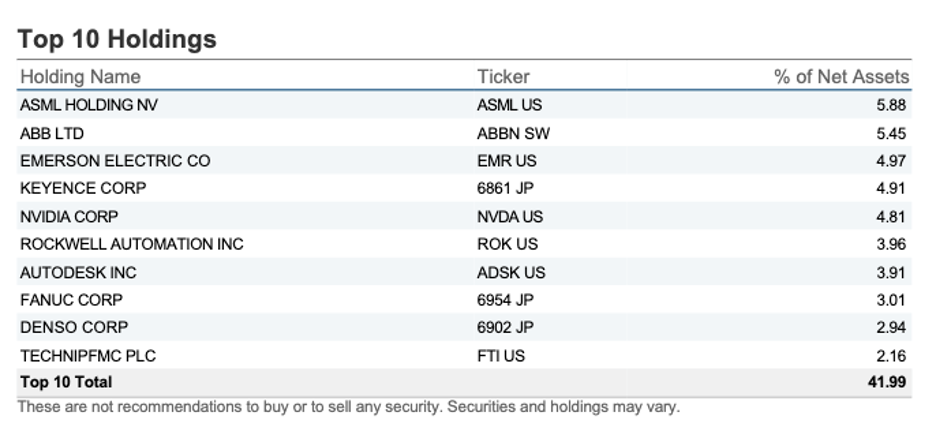Click the 6861 JP ticker cell
The image size is (936, 442).
pos(505,188)
